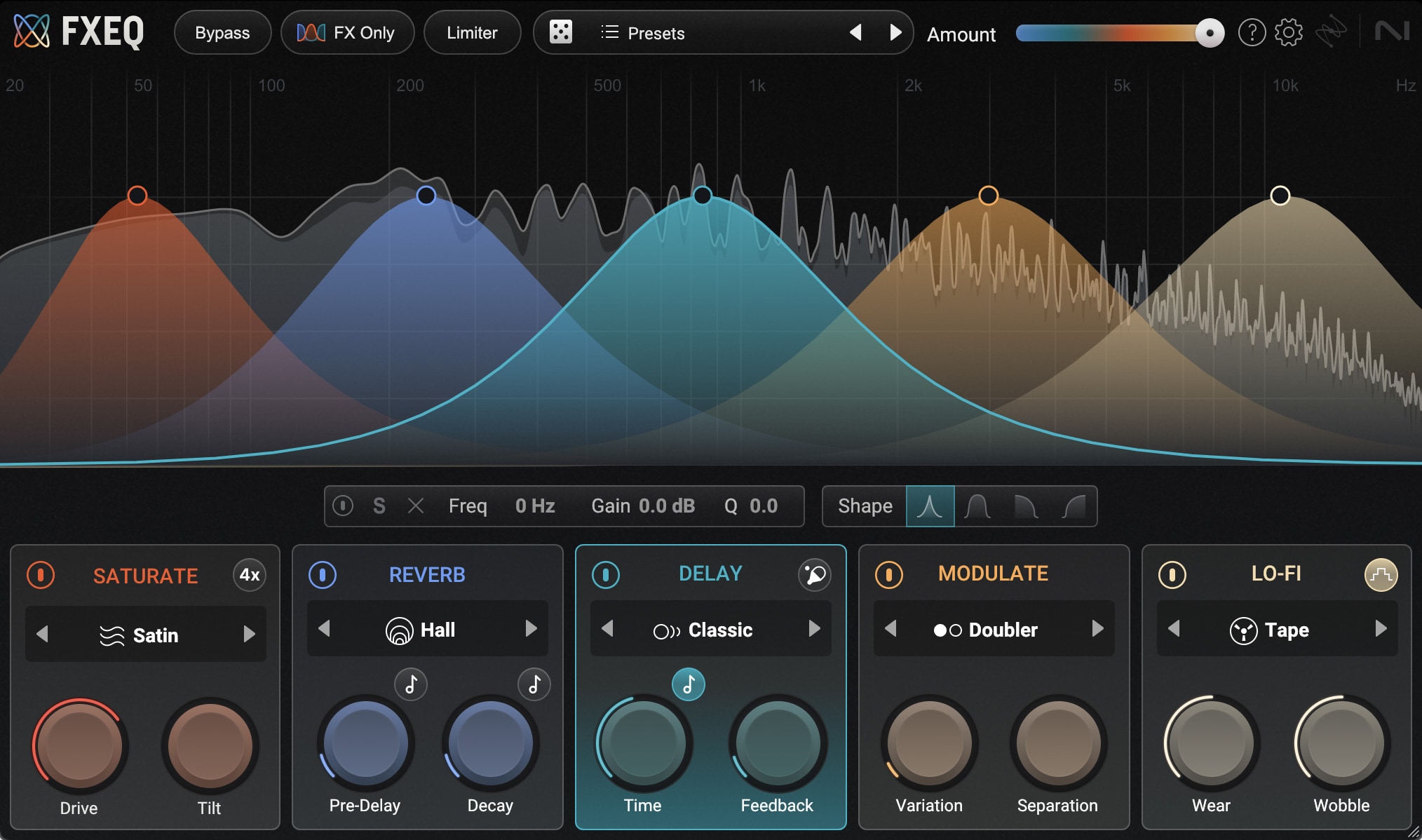1422x840 pixels.
Task: Enable the Limiter button
Action: [x=472, y=33]
